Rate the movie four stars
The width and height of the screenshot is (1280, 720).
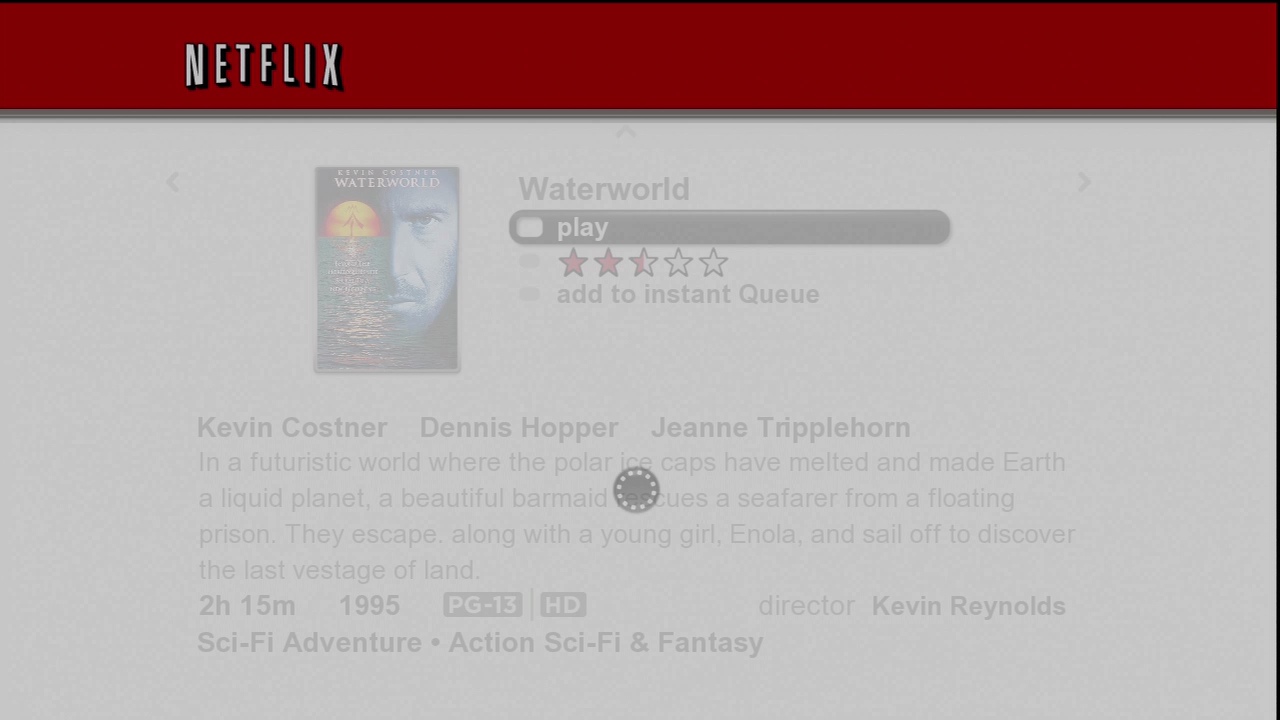(x=678, y=263)
